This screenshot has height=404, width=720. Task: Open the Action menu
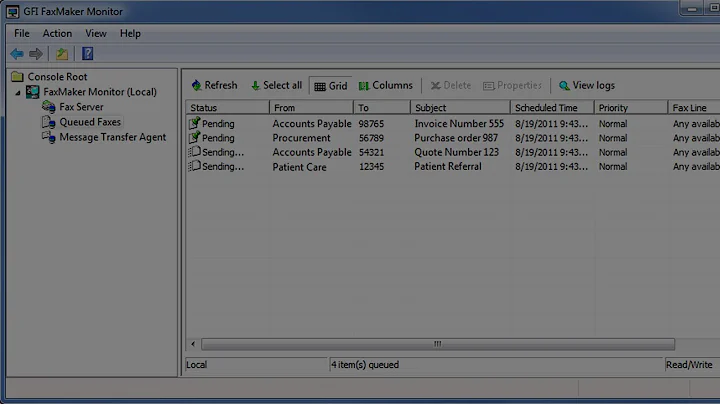click(x=57, y=34)
